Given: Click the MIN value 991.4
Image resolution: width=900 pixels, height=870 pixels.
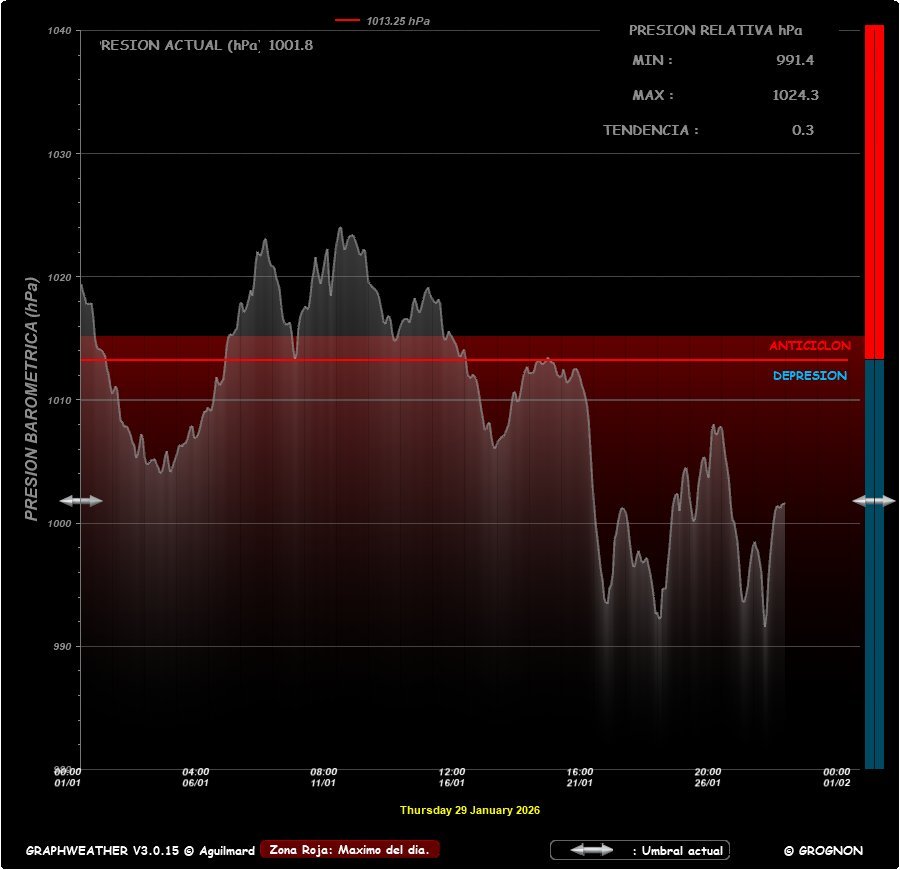Looking at the screenshot, I should tap(795, 60).
